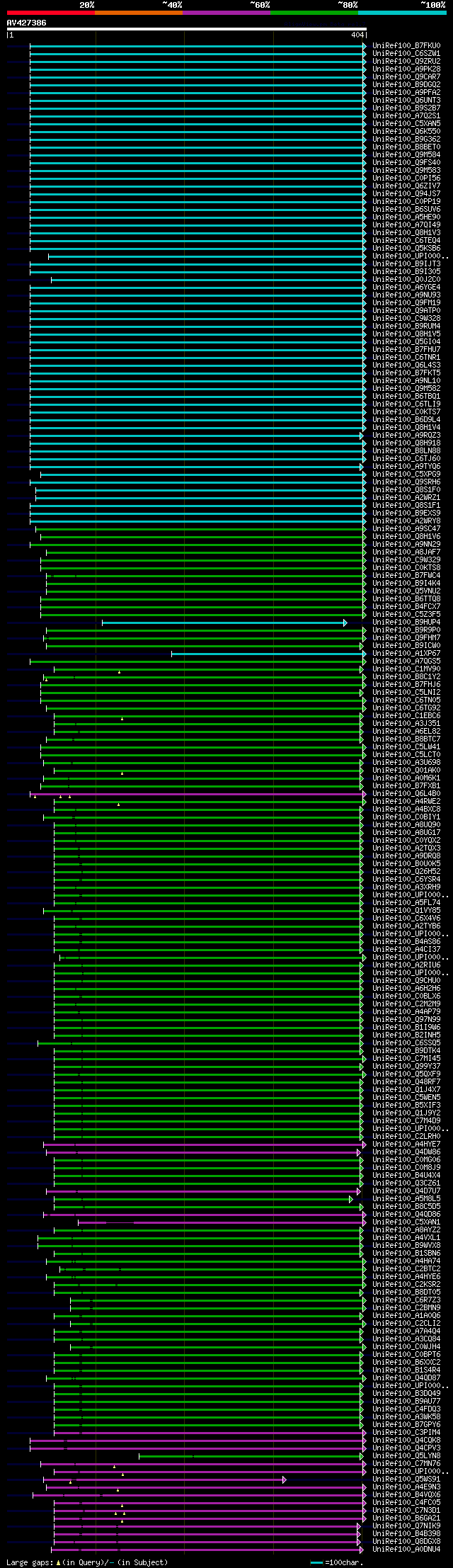Click the cyan ~100% identity legend segment
The height and width of the screenshot is (1568, 453).
pos(401,12)
